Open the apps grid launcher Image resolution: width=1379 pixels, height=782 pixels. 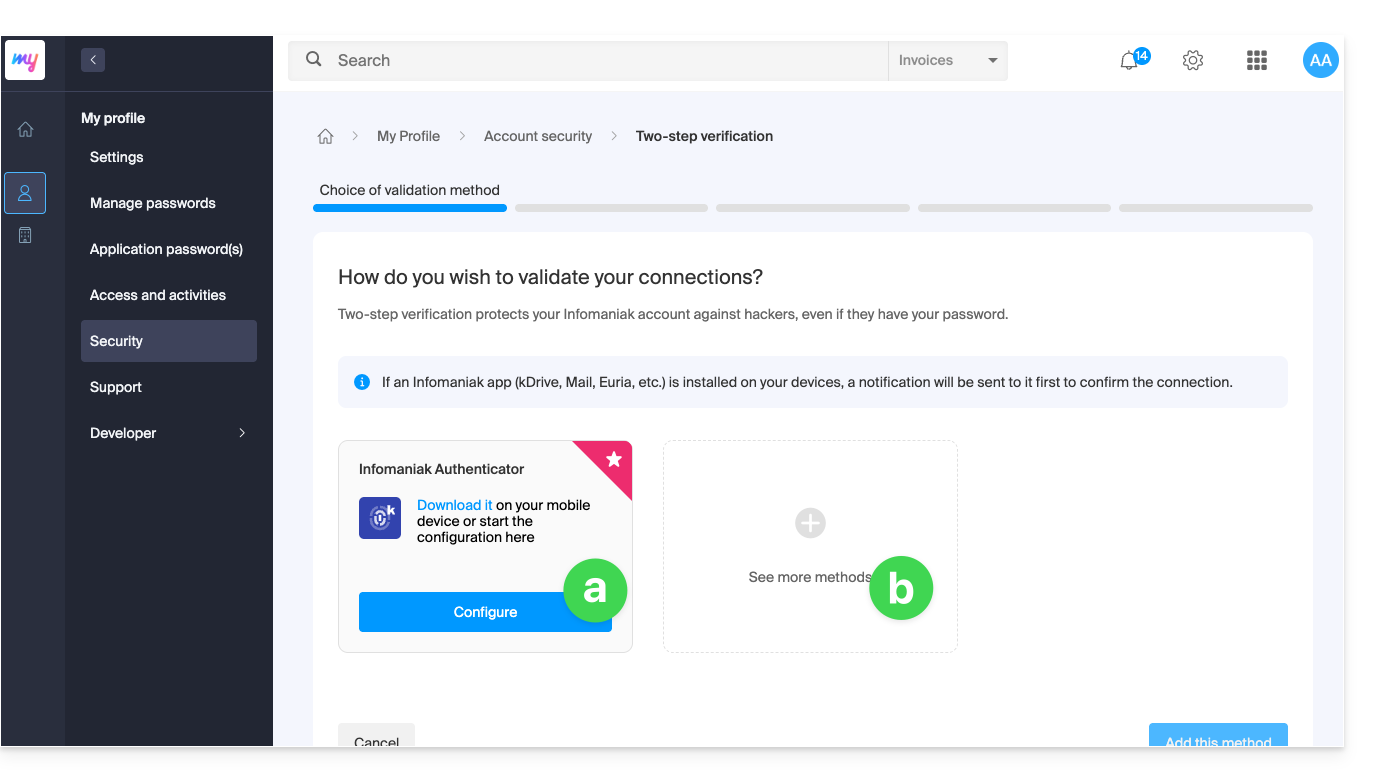point(1257,61)
